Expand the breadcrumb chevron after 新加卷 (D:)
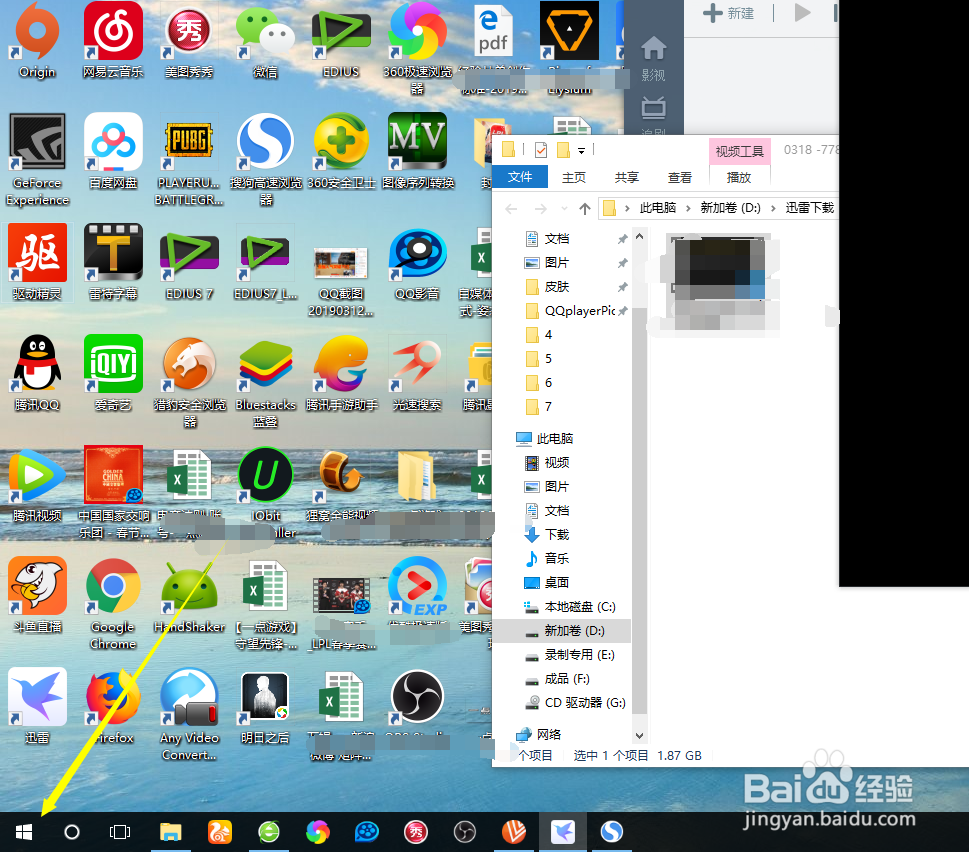 [772, 208]
